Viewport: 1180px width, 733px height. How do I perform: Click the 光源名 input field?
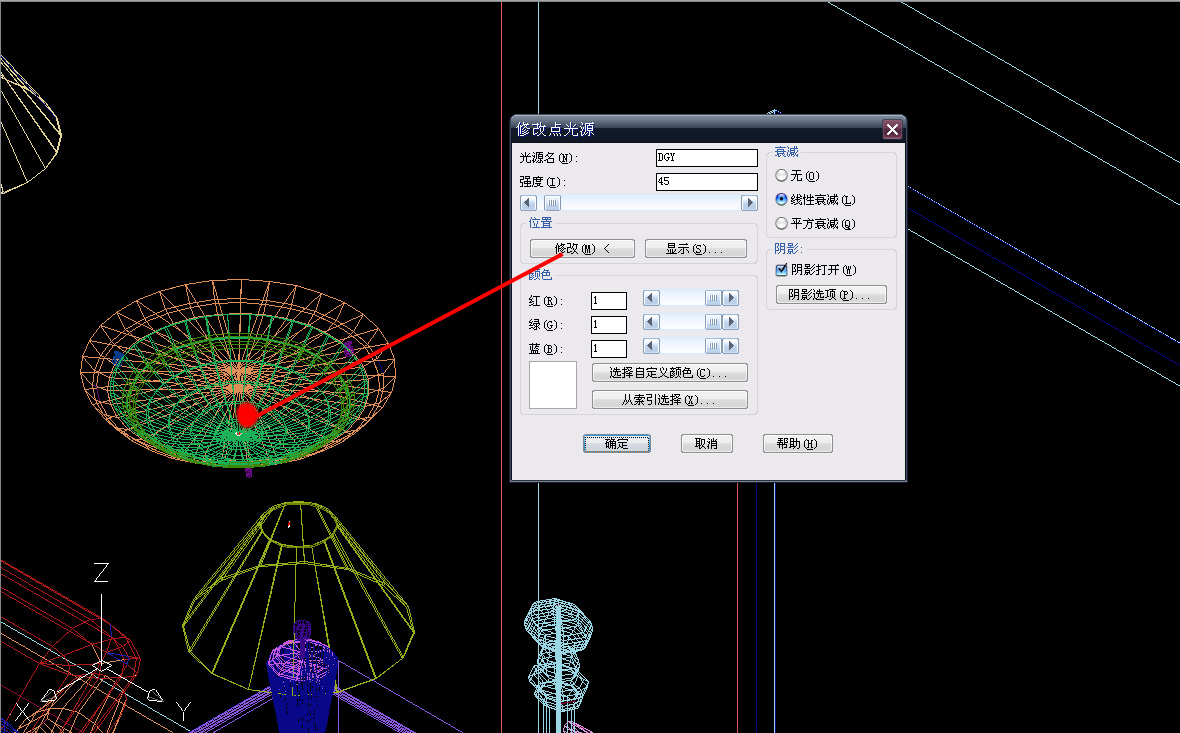pos(707,157)
